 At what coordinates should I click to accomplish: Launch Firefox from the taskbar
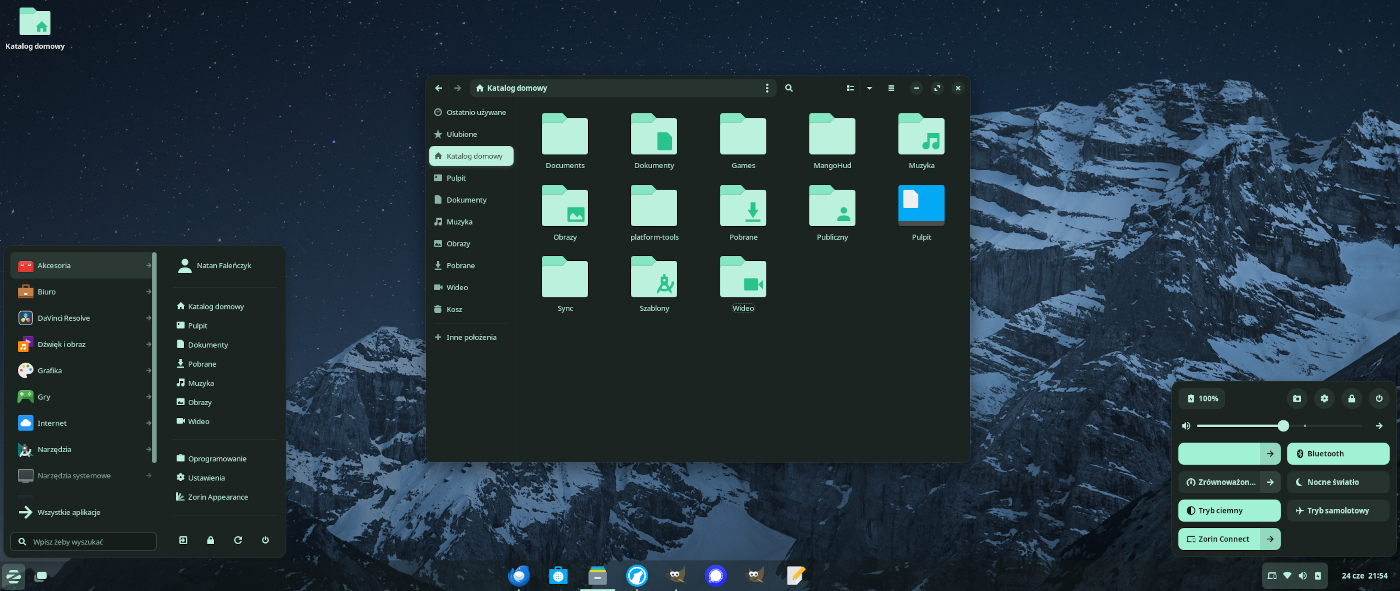click(637, 575)
